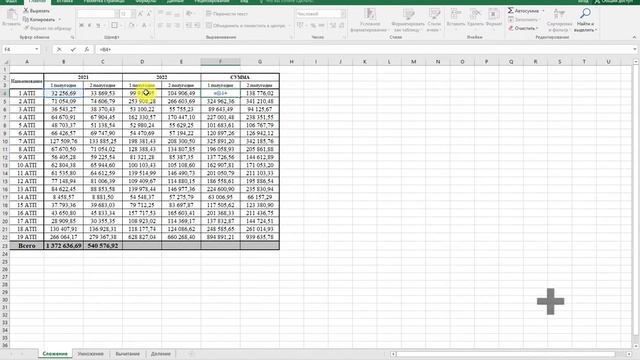Click Merge and Center (Объединить и поместить в центре)
The height and width of the screenshot is (360, 640).
tap(246, 25)
